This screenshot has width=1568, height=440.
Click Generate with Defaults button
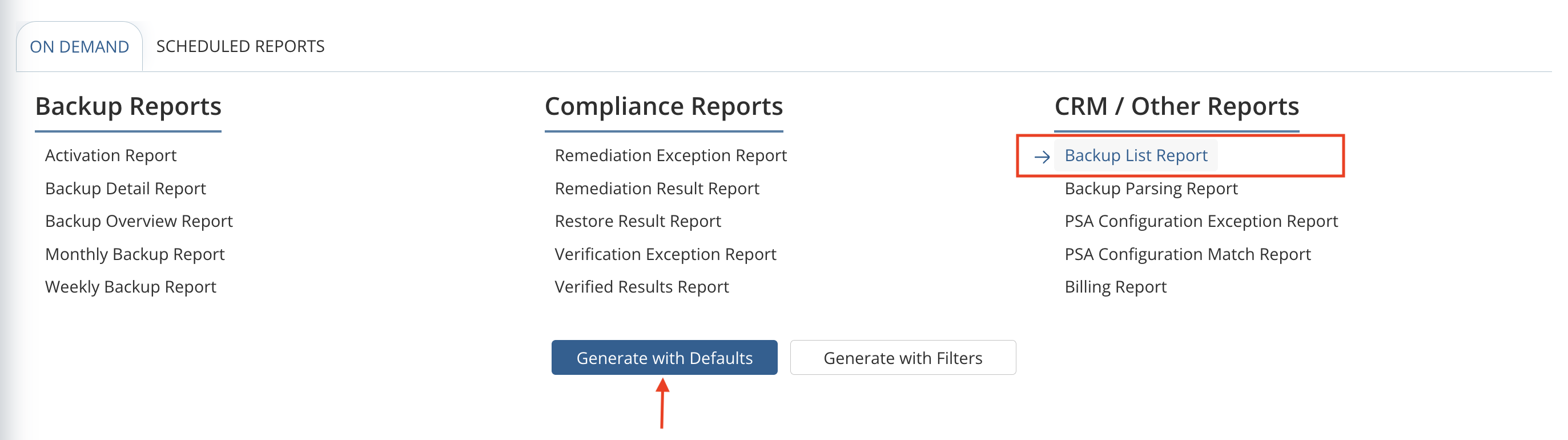point(664,358)
